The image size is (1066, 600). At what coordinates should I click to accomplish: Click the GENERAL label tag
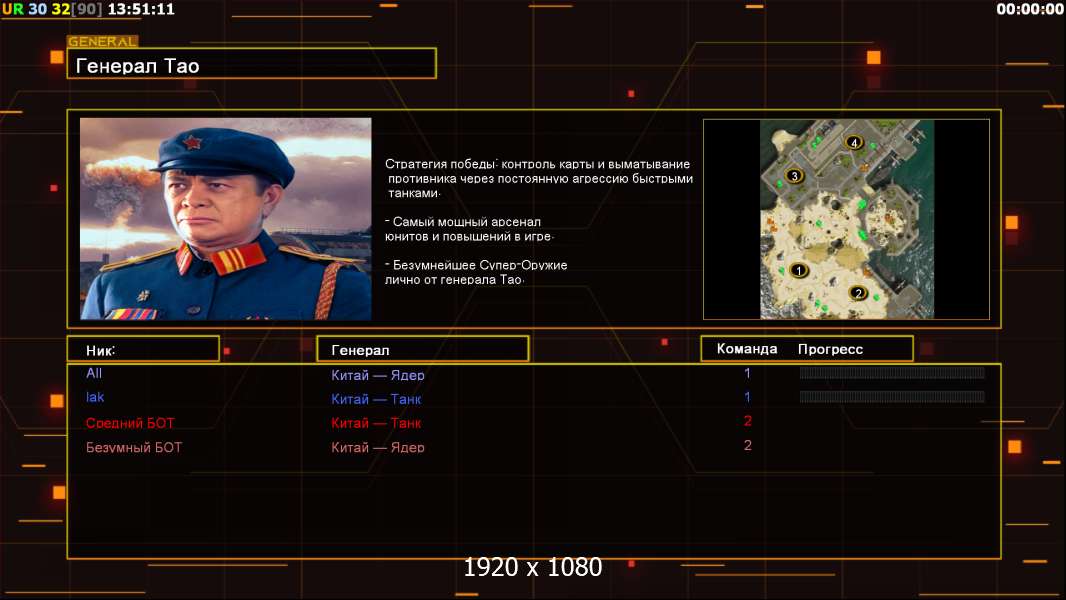pos(102,41)
